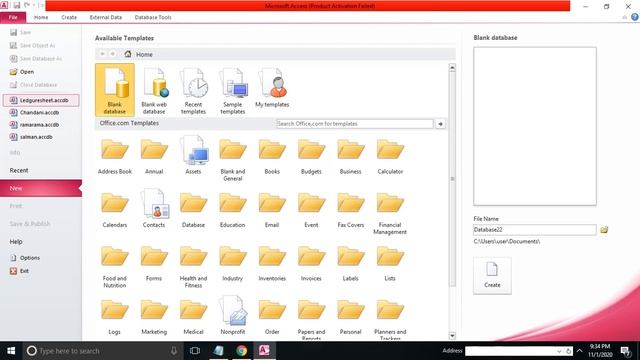This screenshot has width=640, height=360.
Task: Open the Assets template category
Action: (193, 156)
